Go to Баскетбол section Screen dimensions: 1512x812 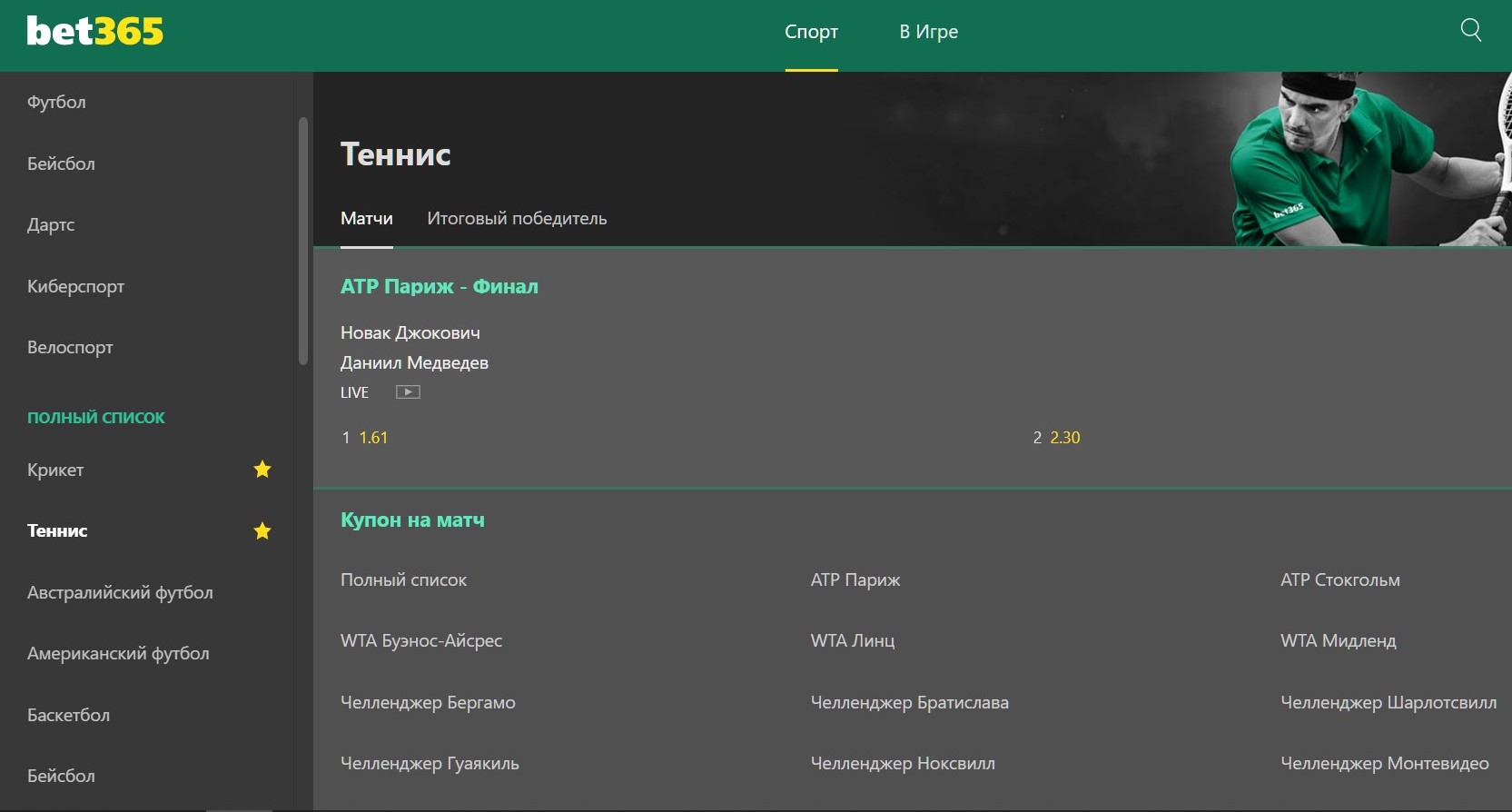click(x=68, y=716)
